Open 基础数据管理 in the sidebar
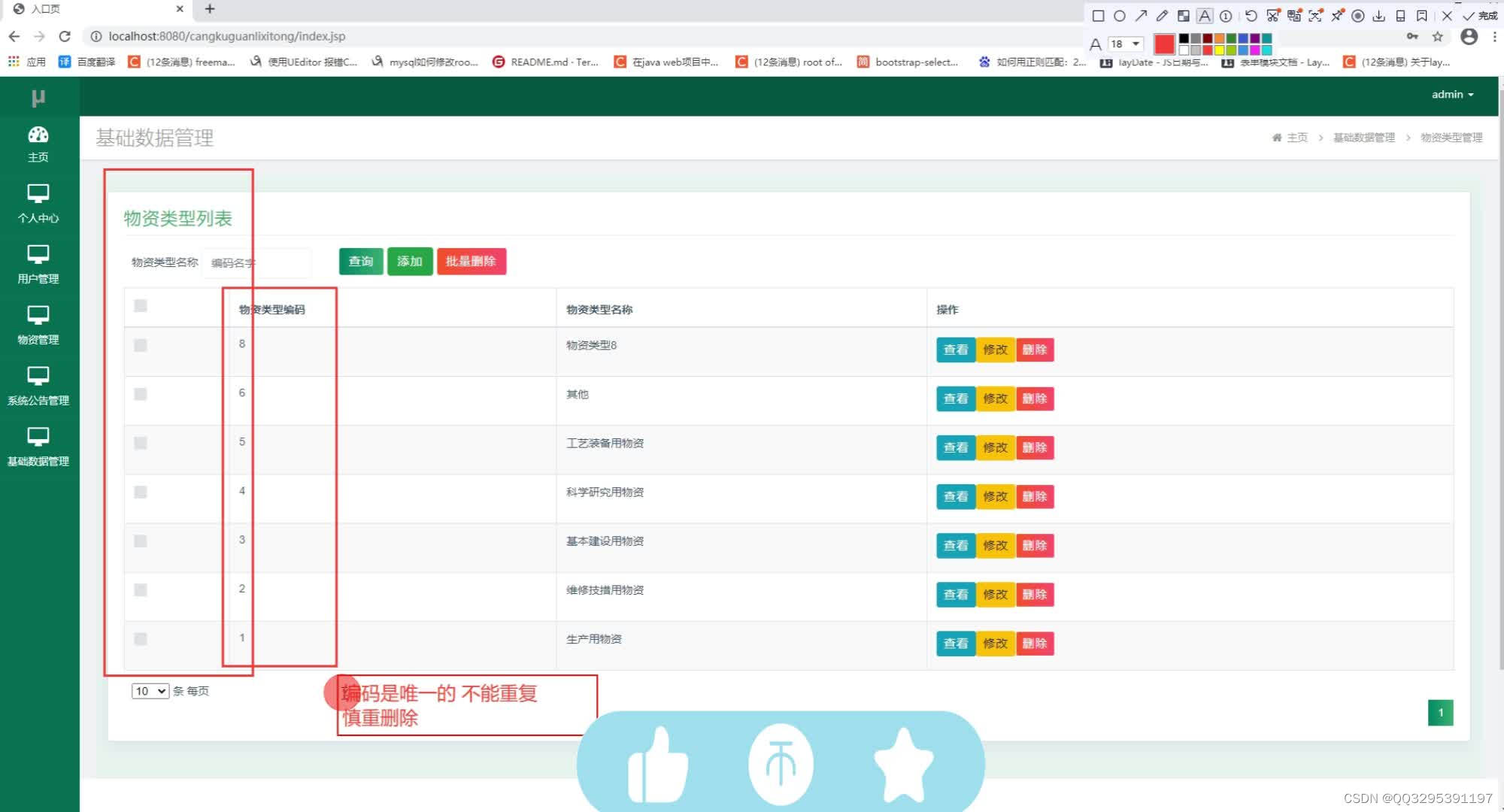The height and width of the screenshot is (812, 1504). point(38,447)
